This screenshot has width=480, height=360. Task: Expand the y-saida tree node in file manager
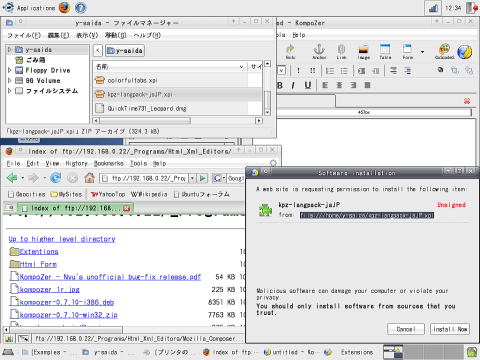click(10, 50)
